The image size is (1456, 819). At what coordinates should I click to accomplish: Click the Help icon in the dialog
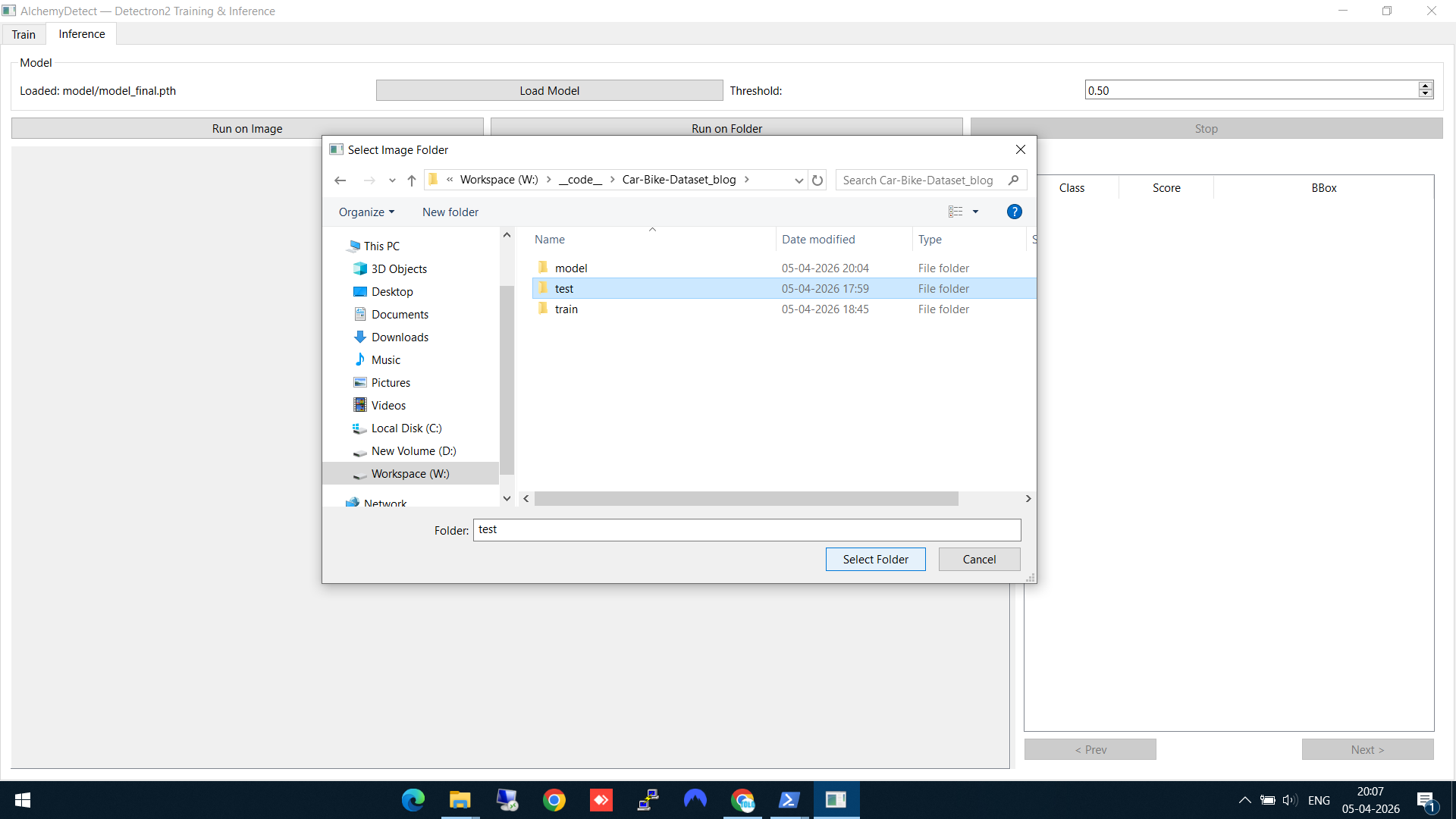pos(1015,212)
